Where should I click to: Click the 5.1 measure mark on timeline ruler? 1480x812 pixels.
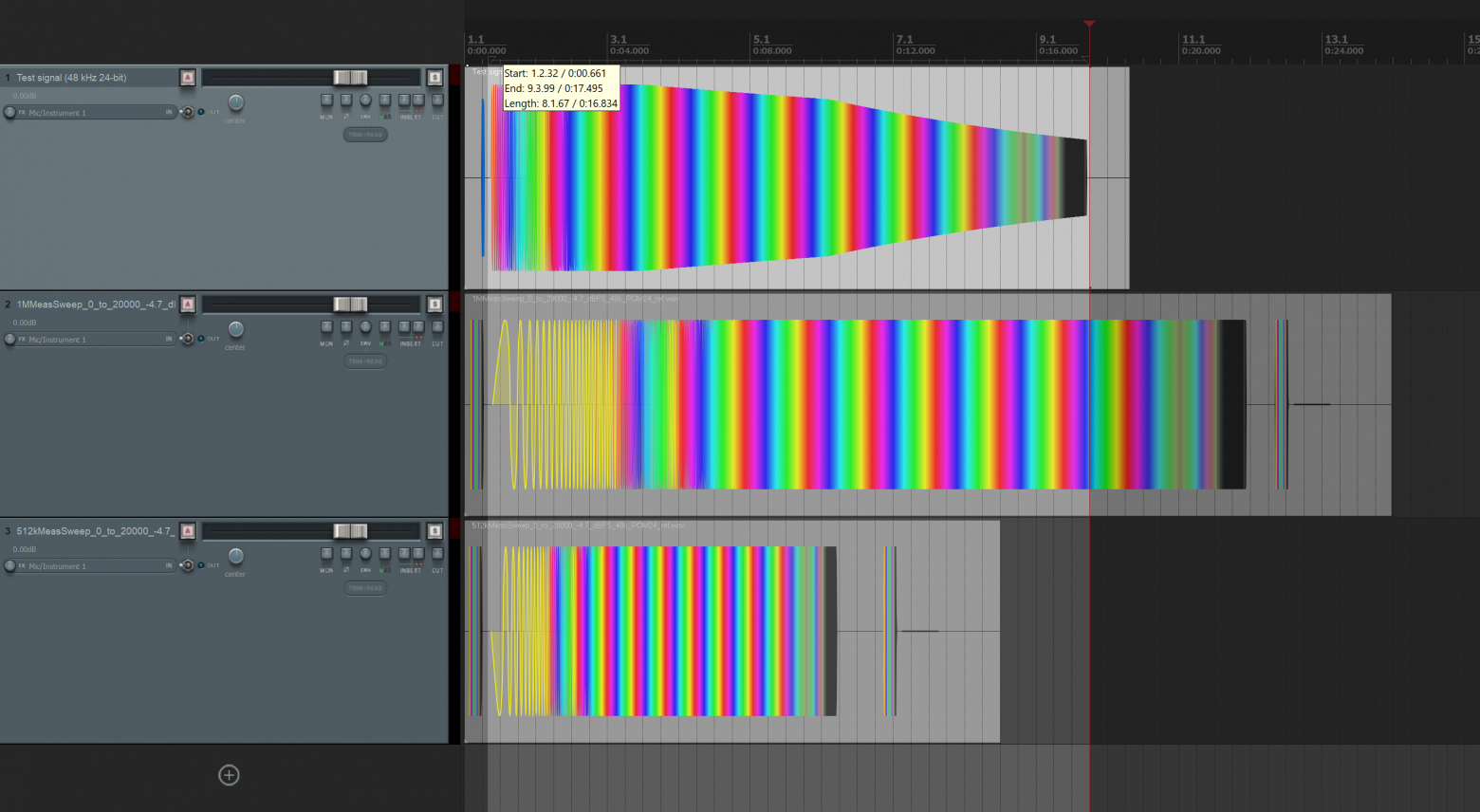[761, 40]
